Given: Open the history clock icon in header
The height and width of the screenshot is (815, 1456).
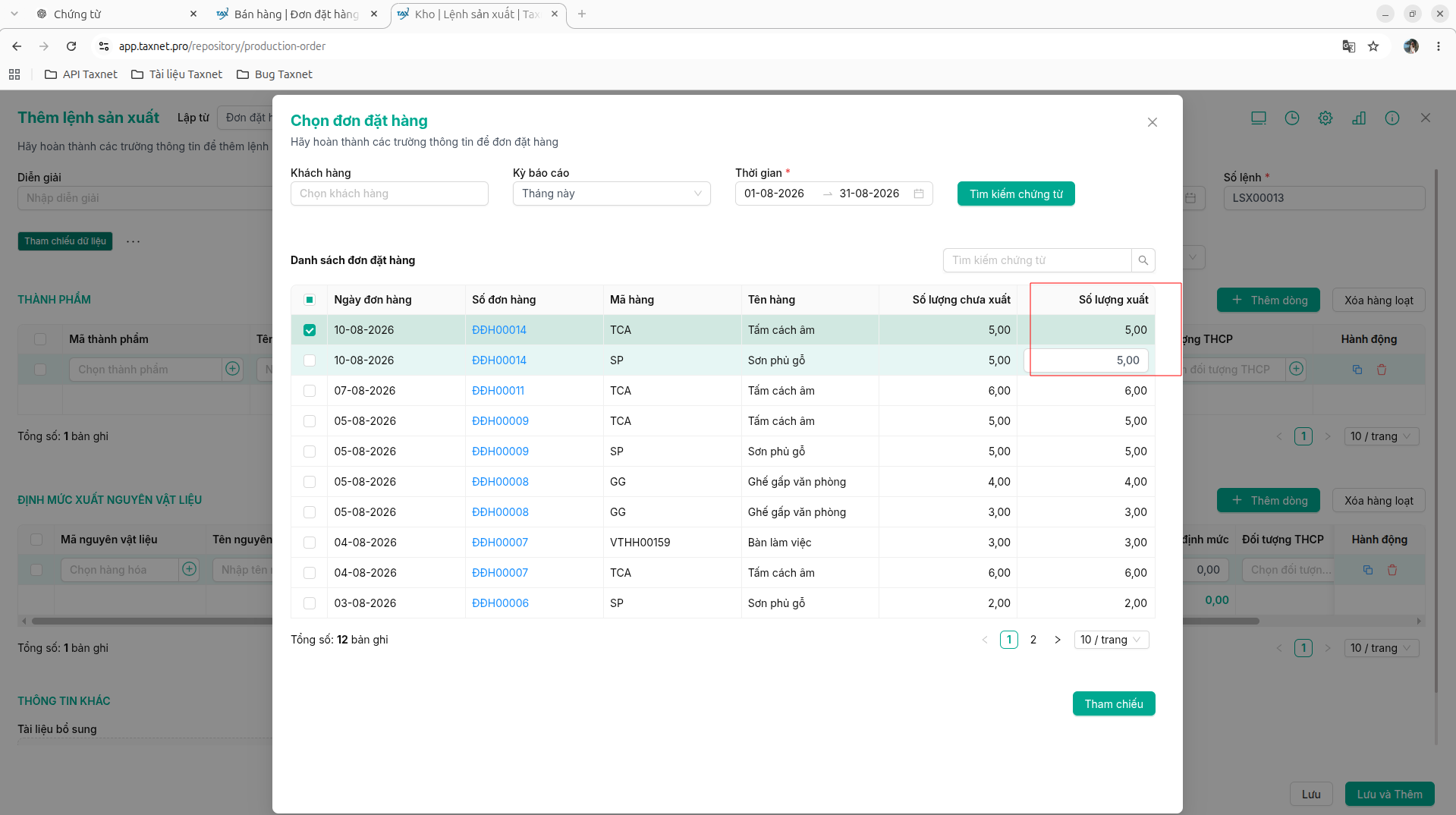Looking at the screenshot, I should point(1291,118).
